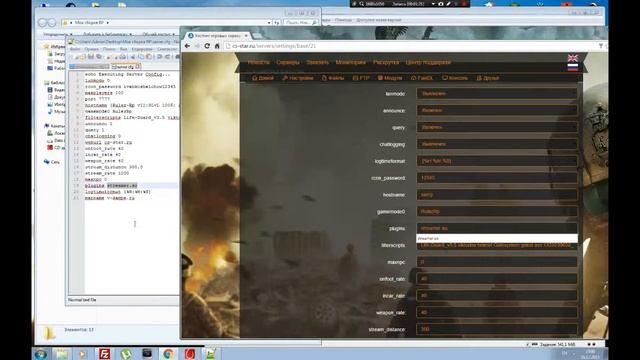Open uTorrent from the taskbar
The image size is (640, 360).
[126, 353]
